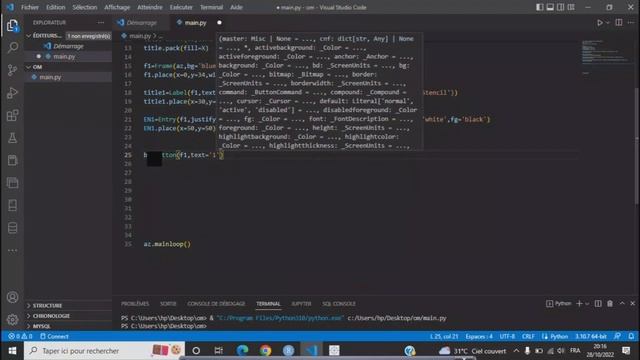640x360 pixels.
Task: Switch to the Démarrage editor tab
Action: [141, 23]
